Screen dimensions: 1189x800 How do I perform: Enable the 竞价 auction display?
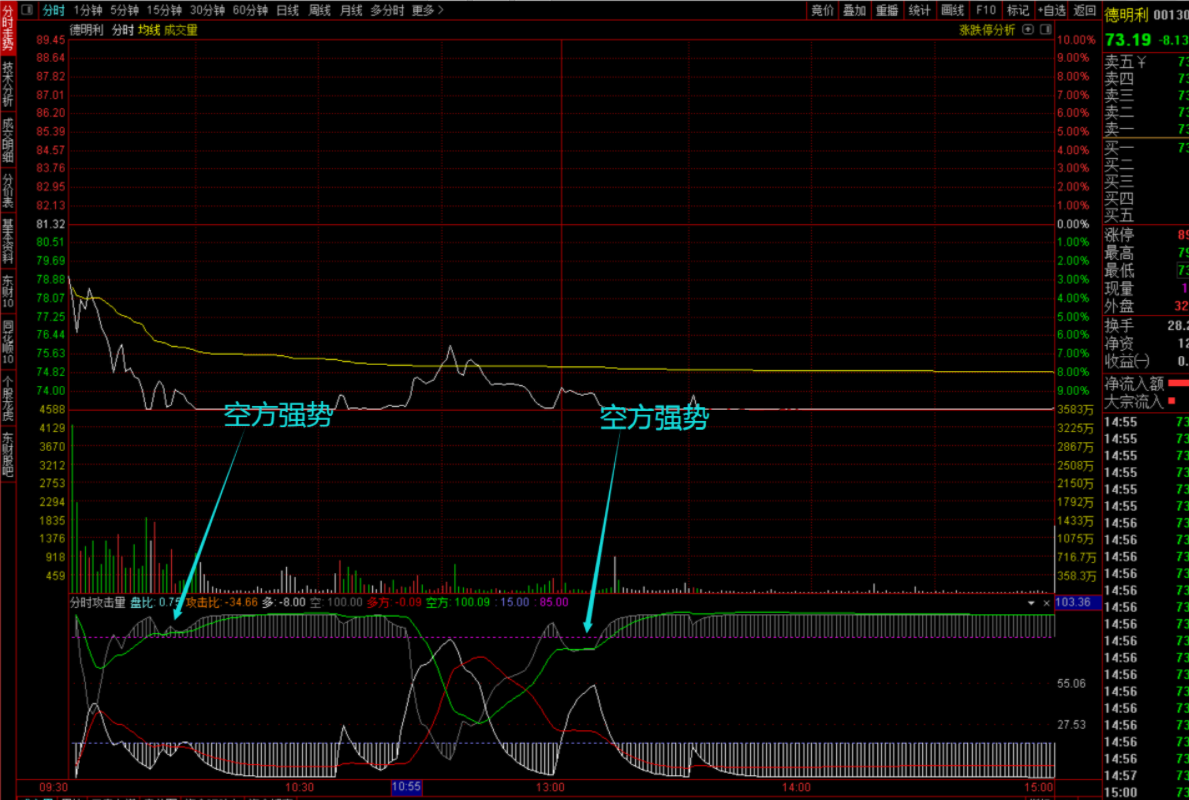coord(822,10)
